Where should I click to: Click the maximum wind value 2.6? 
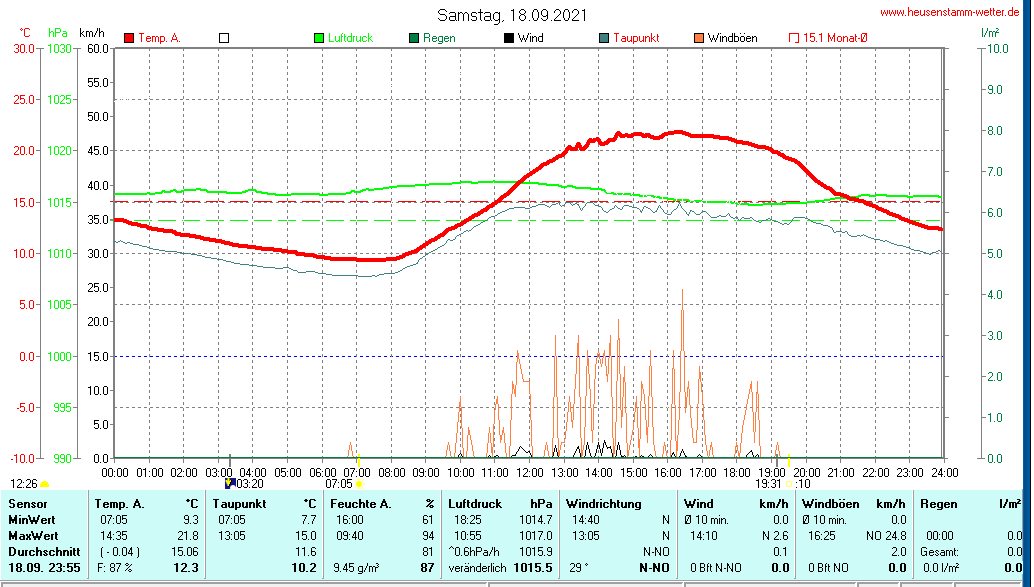point(781,536)
